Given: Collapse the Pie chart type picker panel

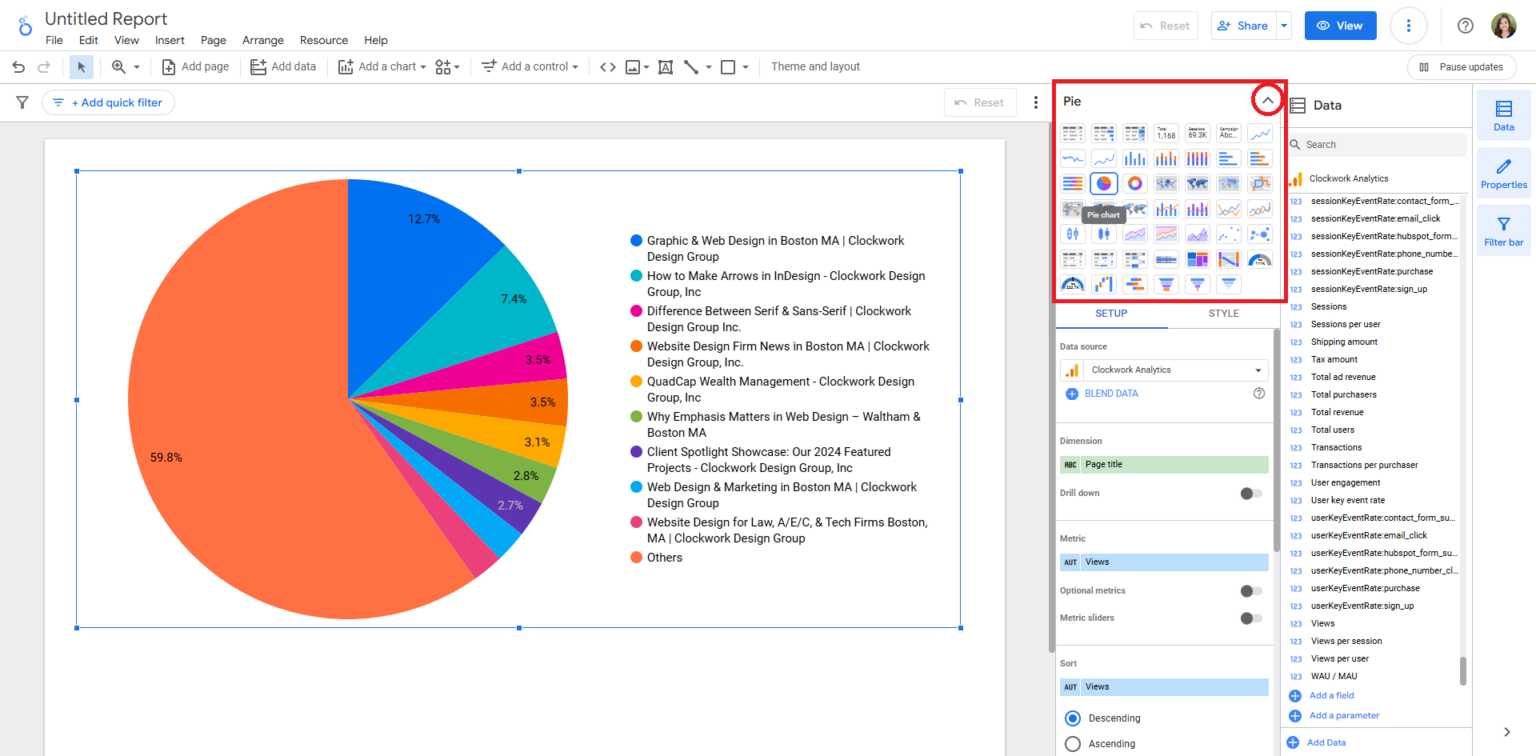Looking at the screenshot, I should coord(1267,100).
